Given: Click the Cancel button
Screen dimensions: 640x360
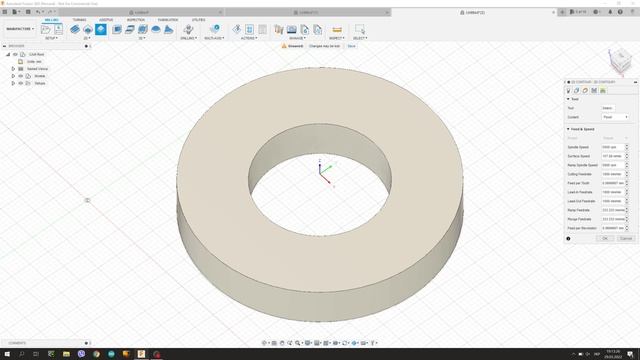Looking at the screenshot, I should (626, 238).
